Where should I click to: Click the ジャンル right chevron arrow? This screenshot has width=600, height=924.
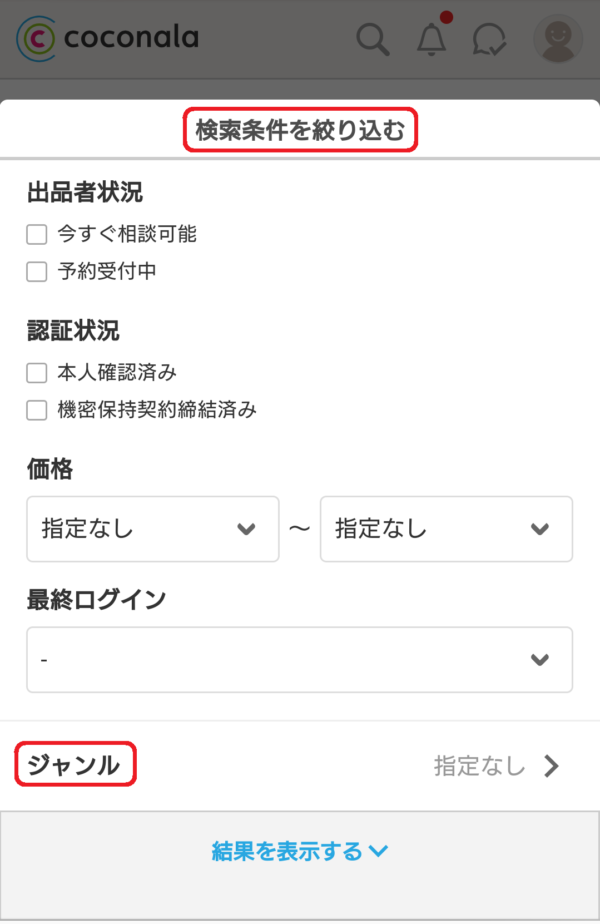552,766
